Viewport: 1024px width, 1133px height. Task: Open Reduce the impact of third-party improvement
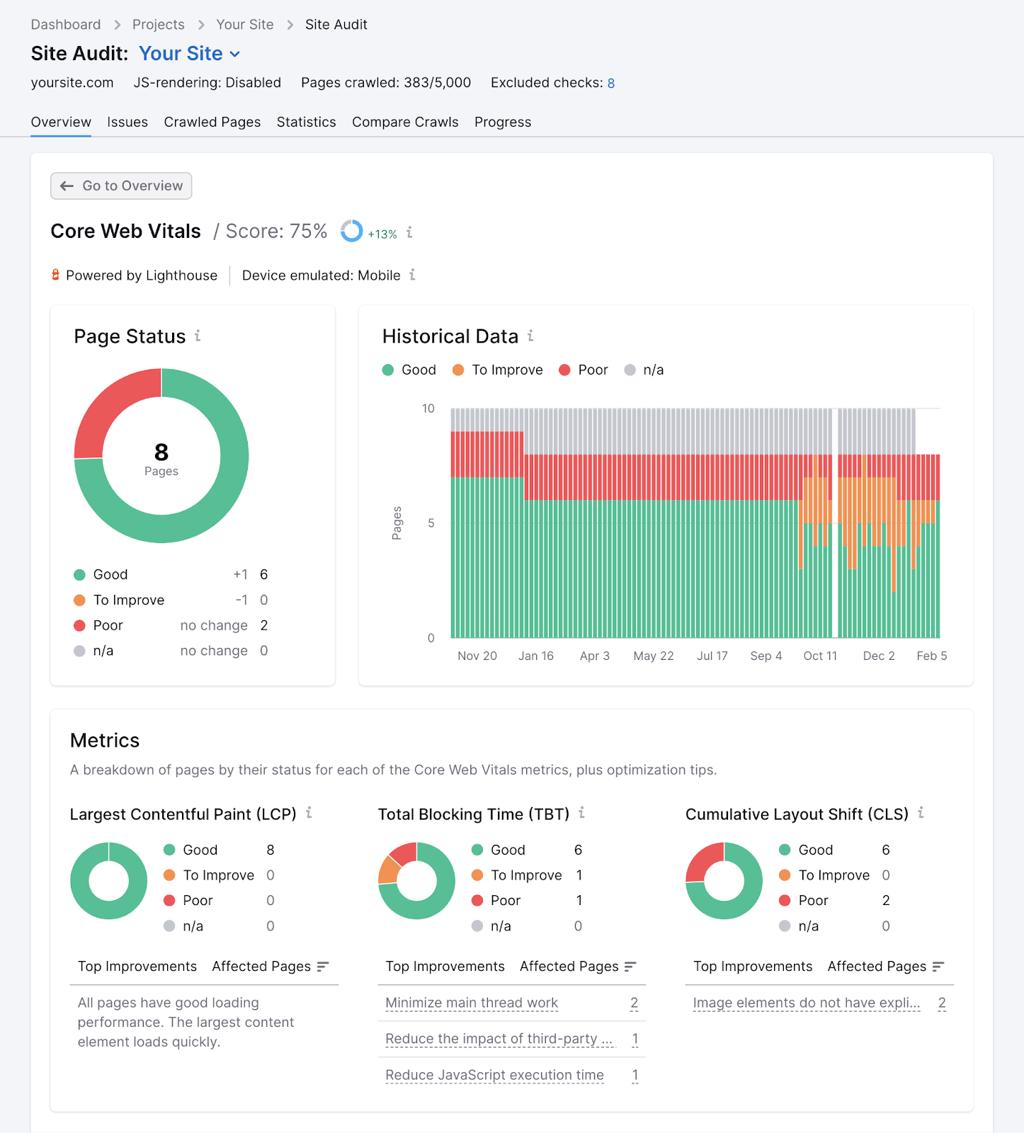499,1039
